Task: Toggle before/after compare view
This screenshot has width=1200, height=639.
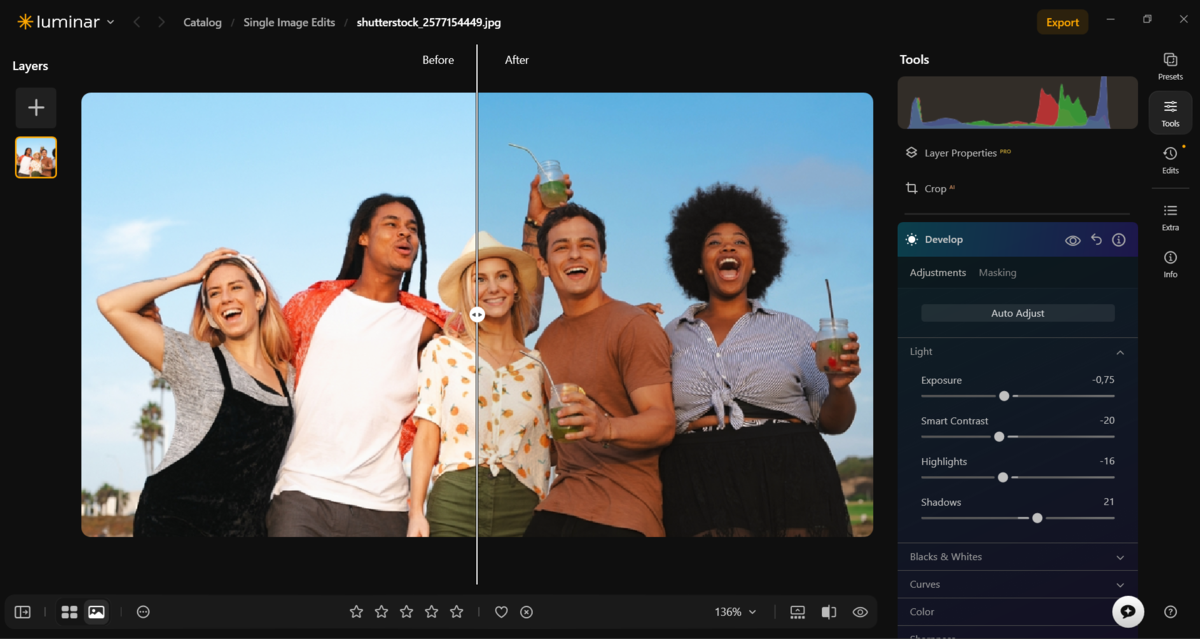Action: coord(829,612)
